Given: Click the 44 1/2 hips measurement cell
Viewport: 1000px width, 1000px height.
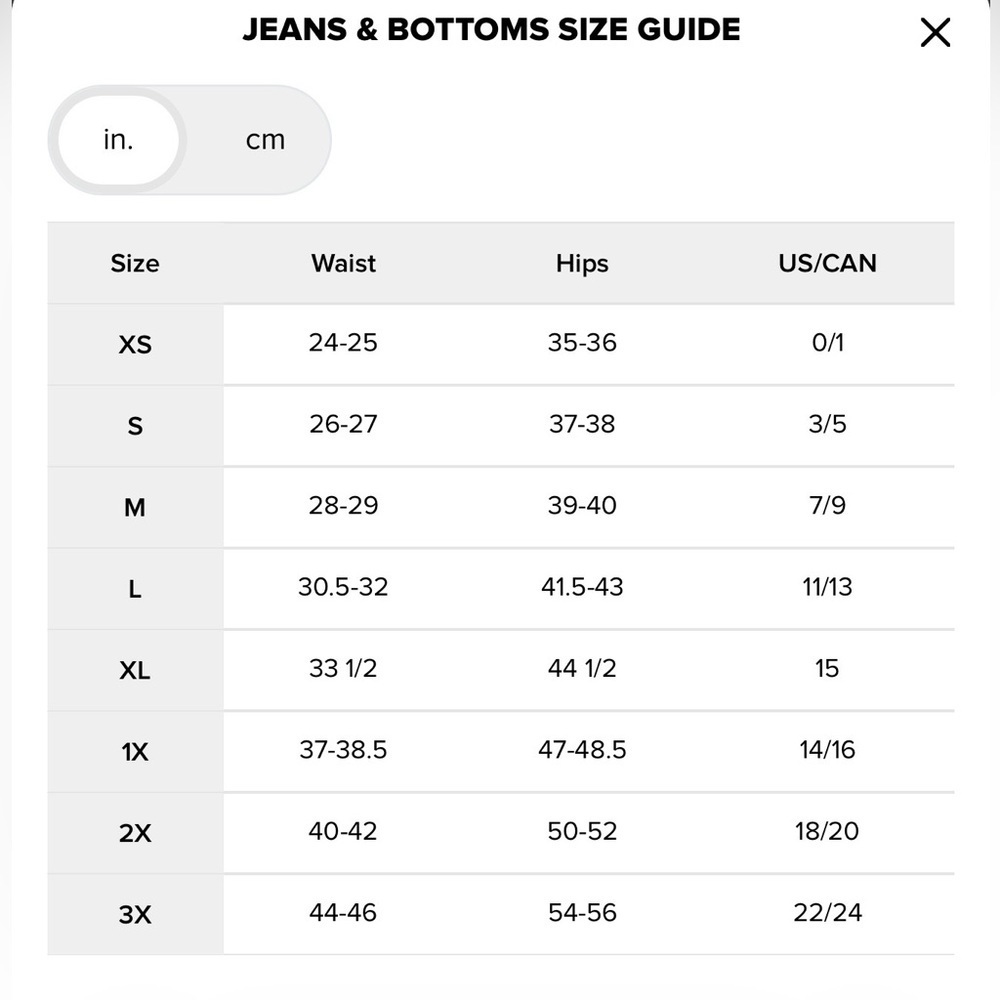Looking at the screenshot, I should coord(582,668).
